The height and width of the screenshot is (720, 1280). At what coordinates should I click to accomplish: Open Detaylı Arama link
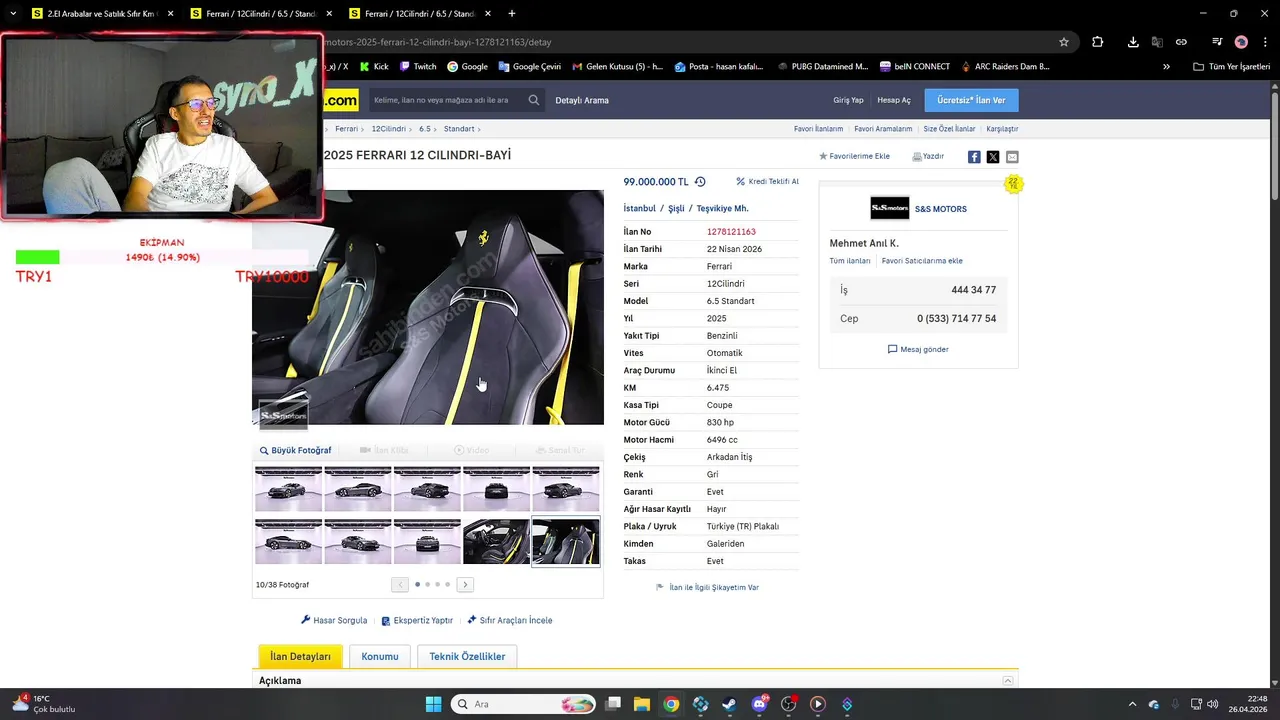(x=582, y=100)
